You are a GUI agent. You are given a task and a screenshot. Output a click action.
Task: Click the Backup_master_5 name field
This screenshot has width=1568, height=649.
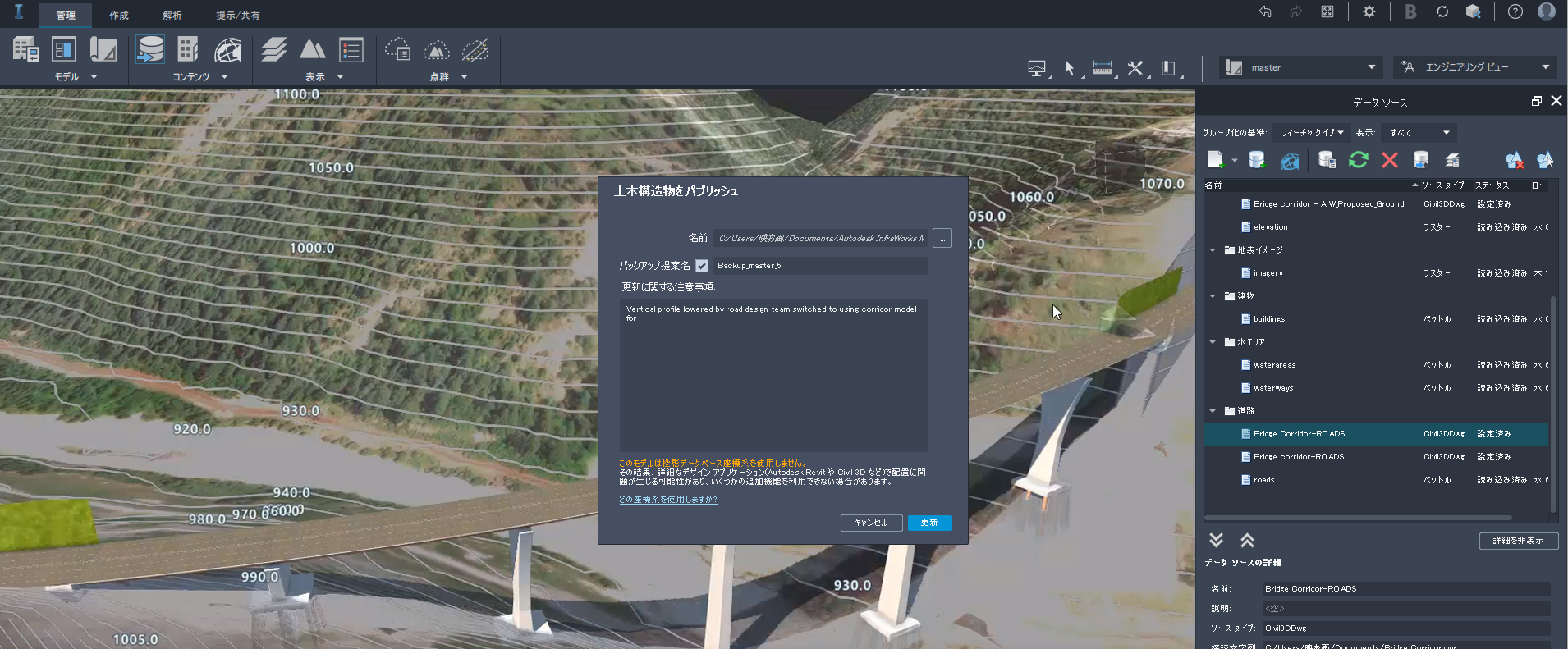(820, 266)
